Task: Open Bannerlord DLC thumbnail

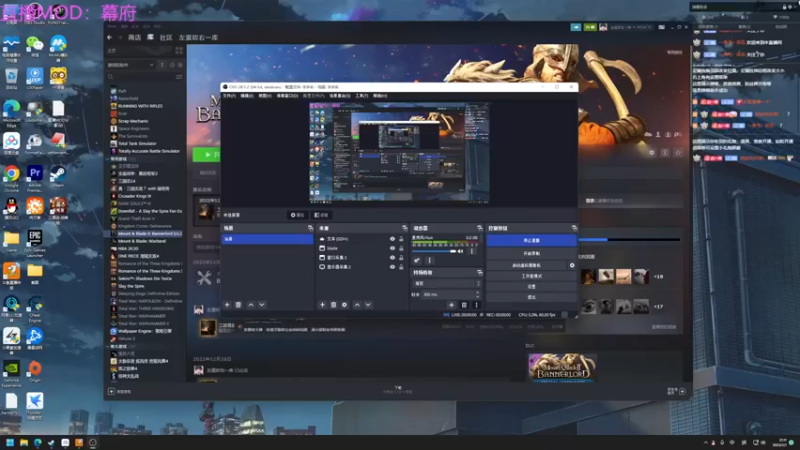Action: tap(562, 367)
